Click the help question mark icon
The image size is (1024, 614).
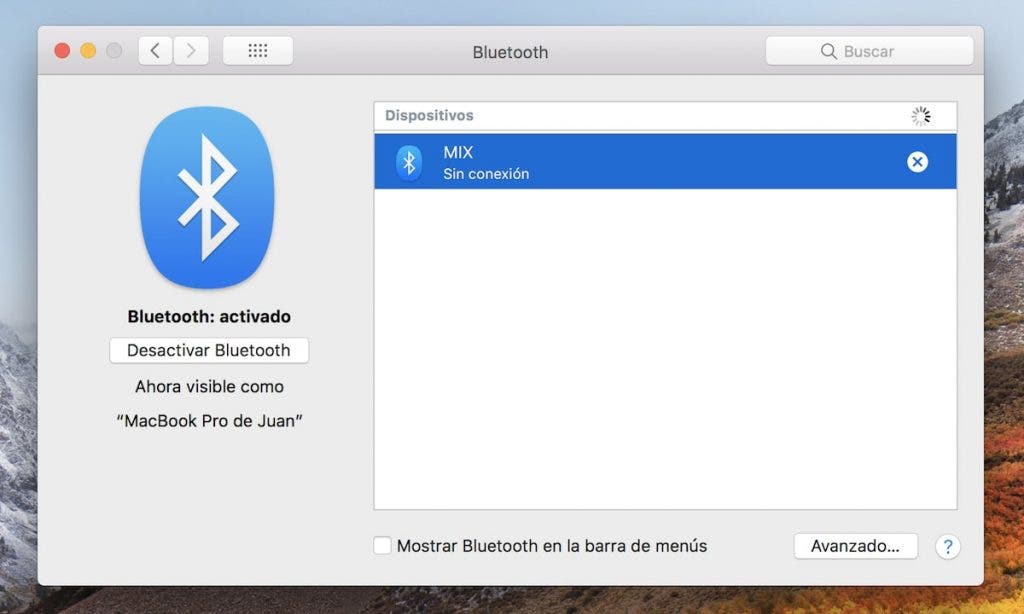point(947,546)
